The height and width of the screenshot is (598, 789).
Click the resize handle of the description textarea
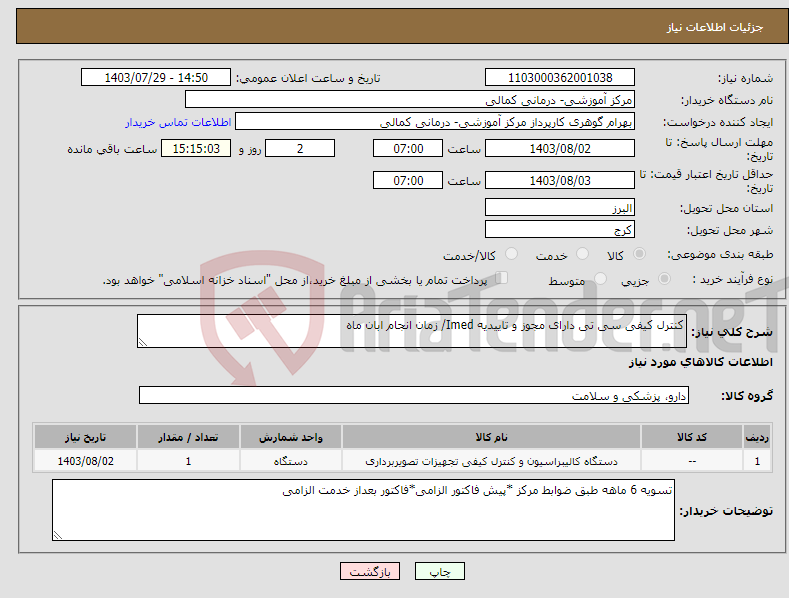[143, 342]
